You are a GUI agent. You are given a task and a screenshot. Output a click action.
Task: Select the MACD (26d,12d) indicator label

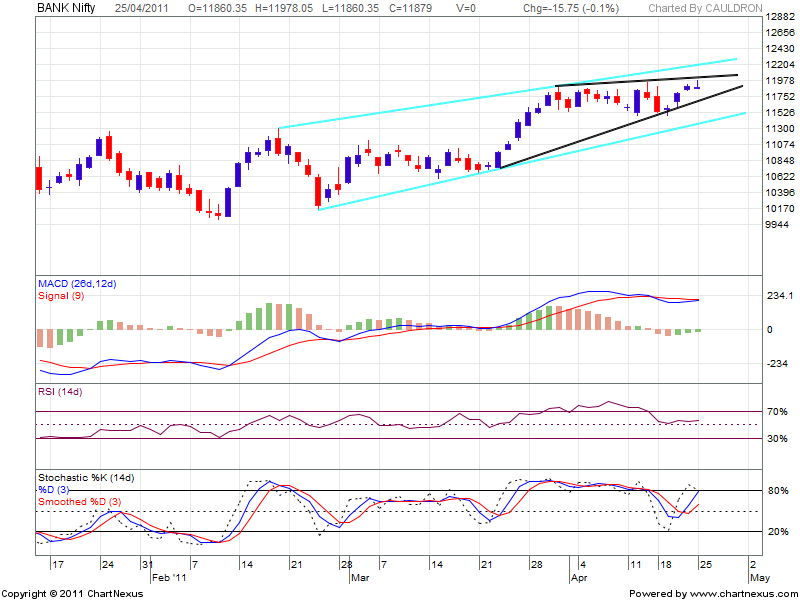point(79,285)
